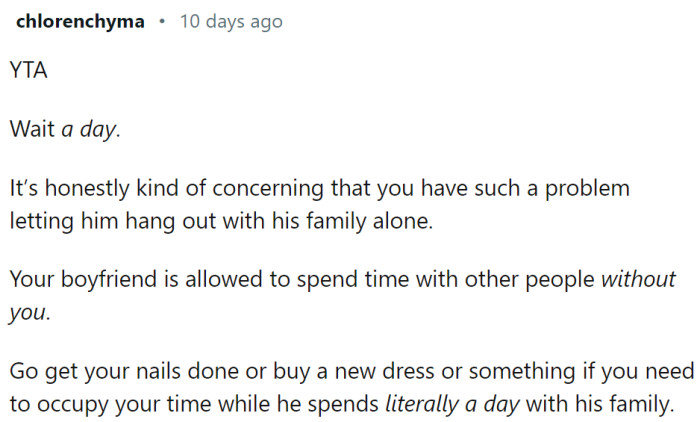This screenshot has width=700, height=422.
Task: Click the italic "you." on its own line
Action: pos(28,311)
